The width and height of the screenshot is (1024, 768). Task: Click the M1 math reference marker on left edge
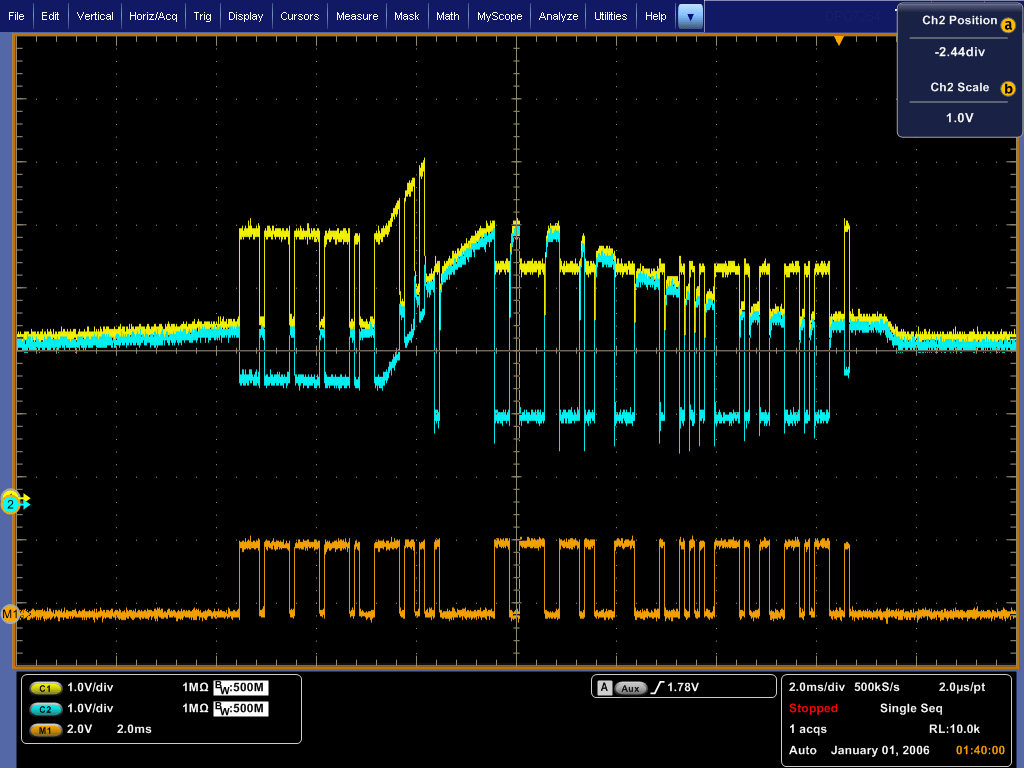[x=11, y=614]
